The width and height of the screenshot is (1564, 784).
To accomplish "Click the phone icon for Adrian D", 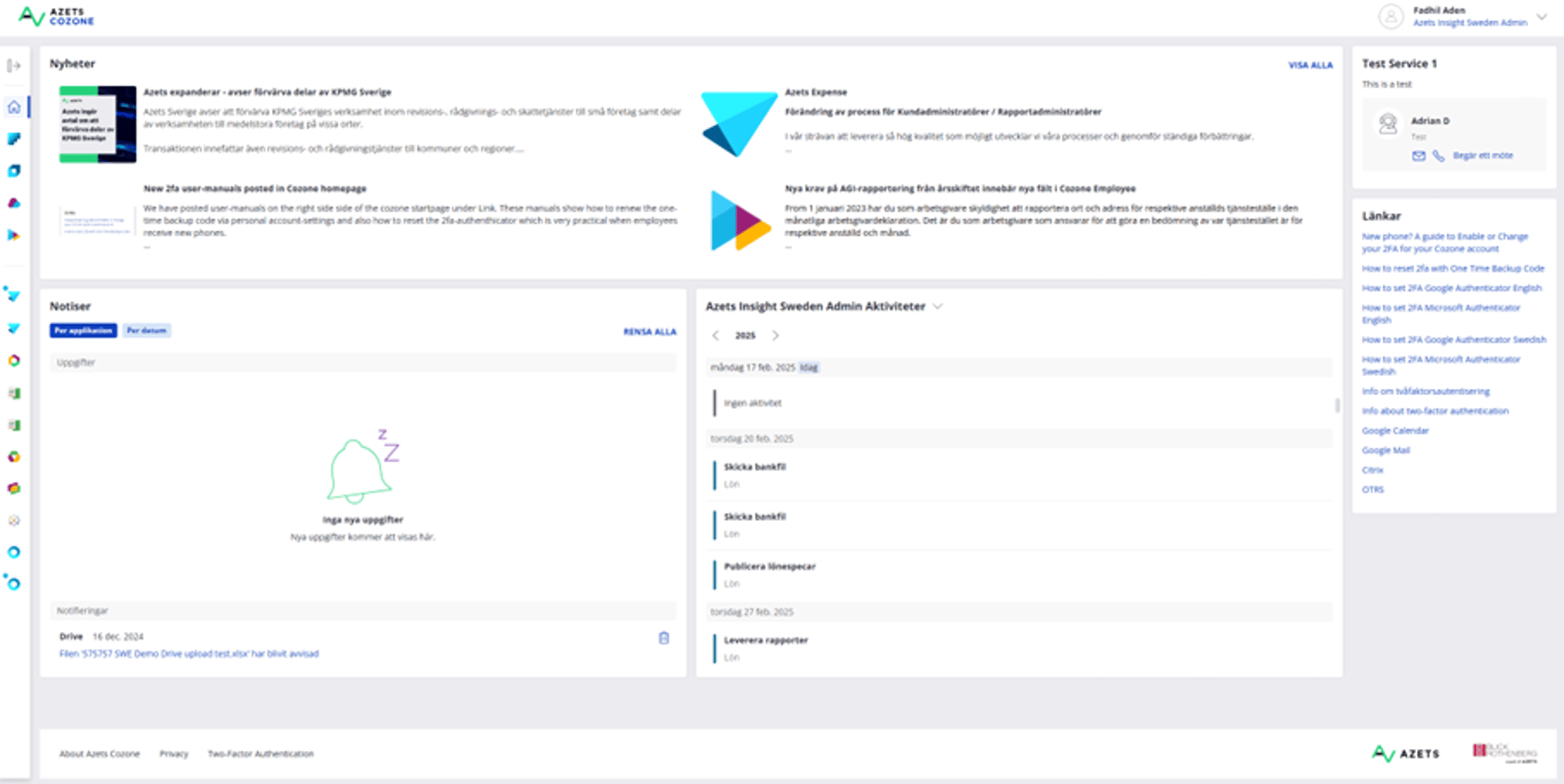I will 1439,155.
